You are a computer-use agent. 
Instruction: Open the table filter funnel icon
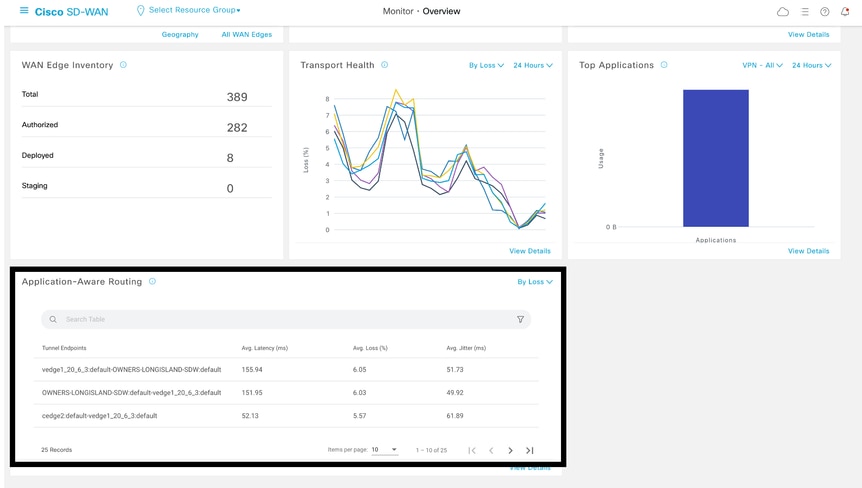tap(520, 319)
